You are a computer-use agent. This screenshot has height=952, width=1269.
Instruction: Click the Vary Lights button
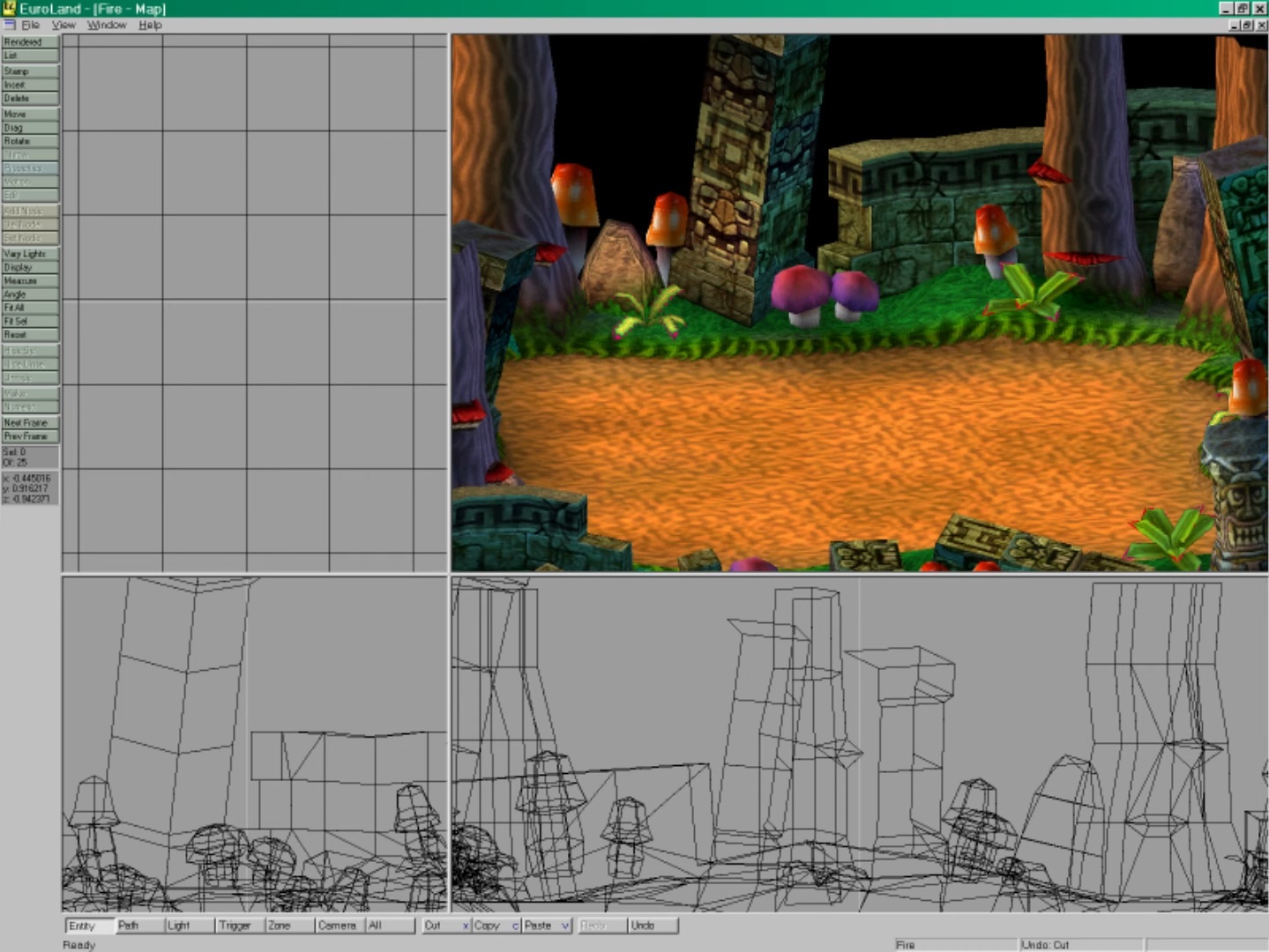(x=30, y=254)
